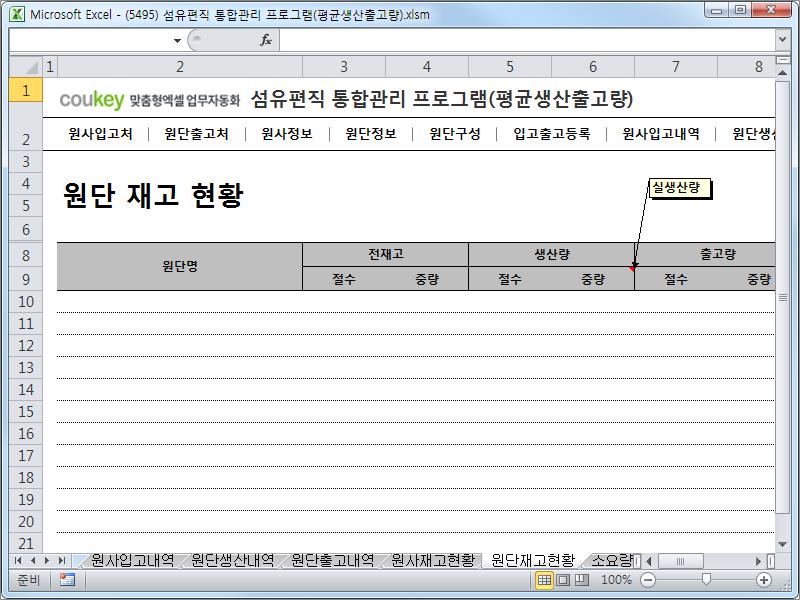This screenshot has width=800, height=600.
Task: Jump to last sheet tab arrow
Action: tap(62, 561)
